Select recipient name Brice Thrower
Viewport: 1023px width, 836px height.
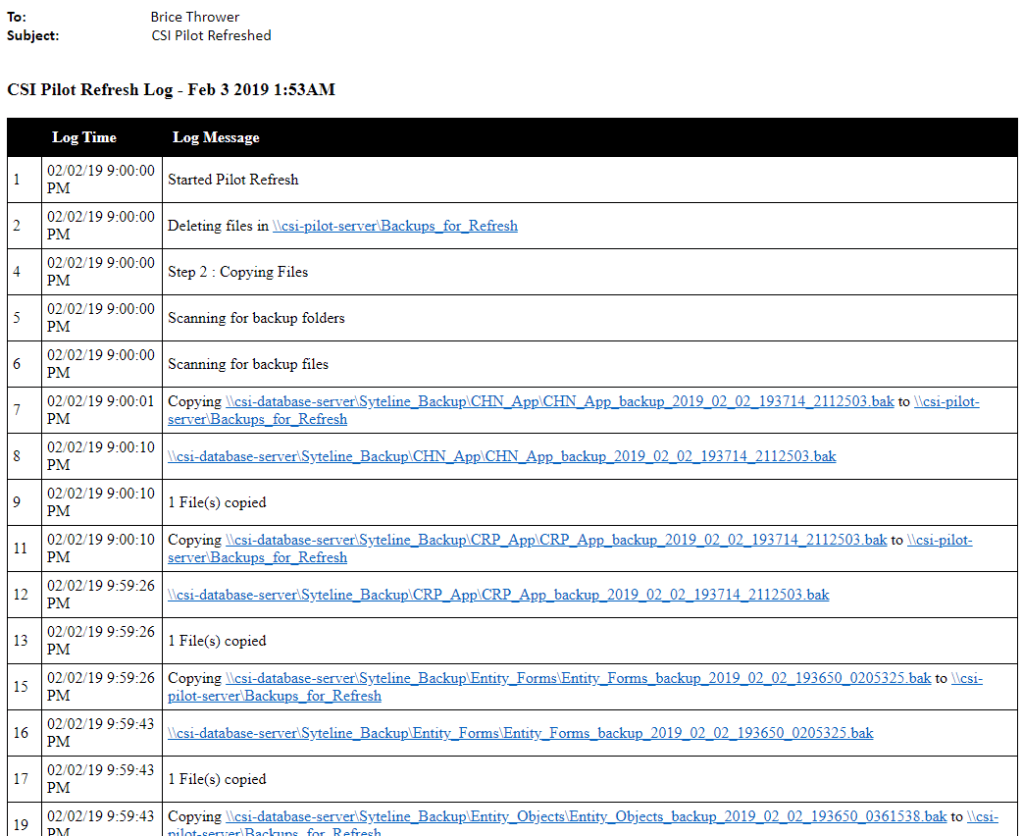point(195,17)
